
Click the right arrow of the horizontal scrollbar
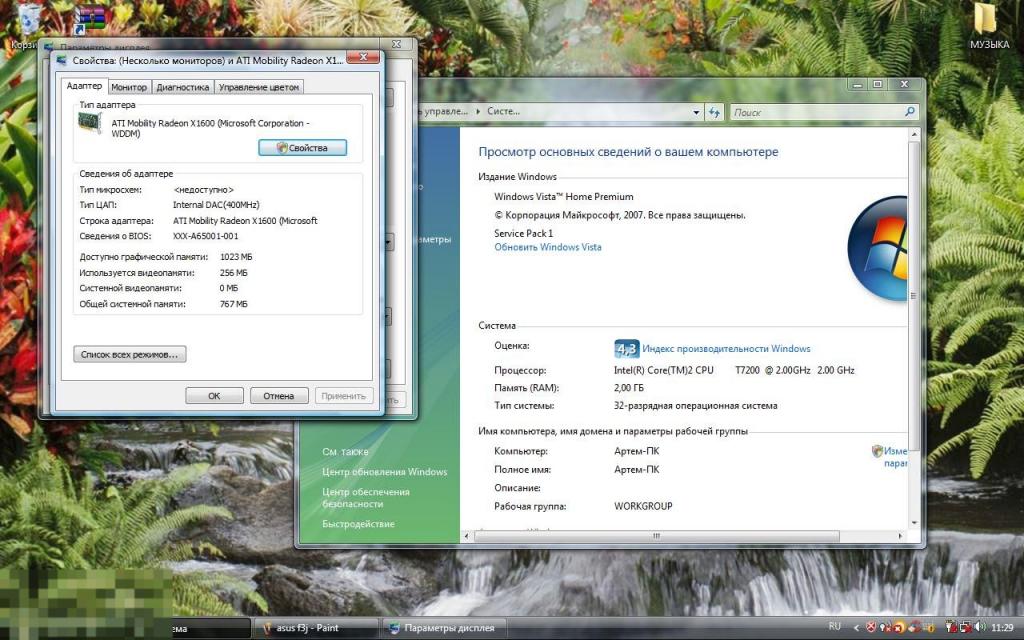901,536
